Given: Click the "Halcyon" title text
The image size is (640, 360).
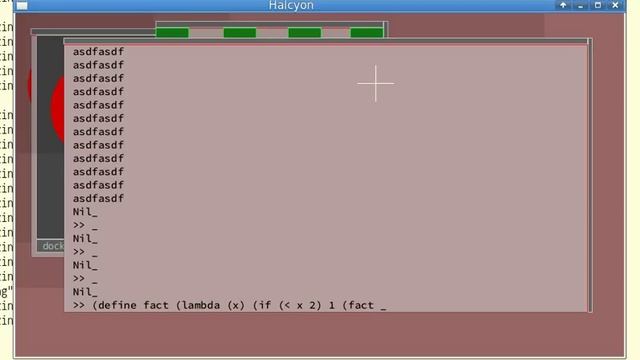Looking at the screenshot, I should [x=291, y=5].
